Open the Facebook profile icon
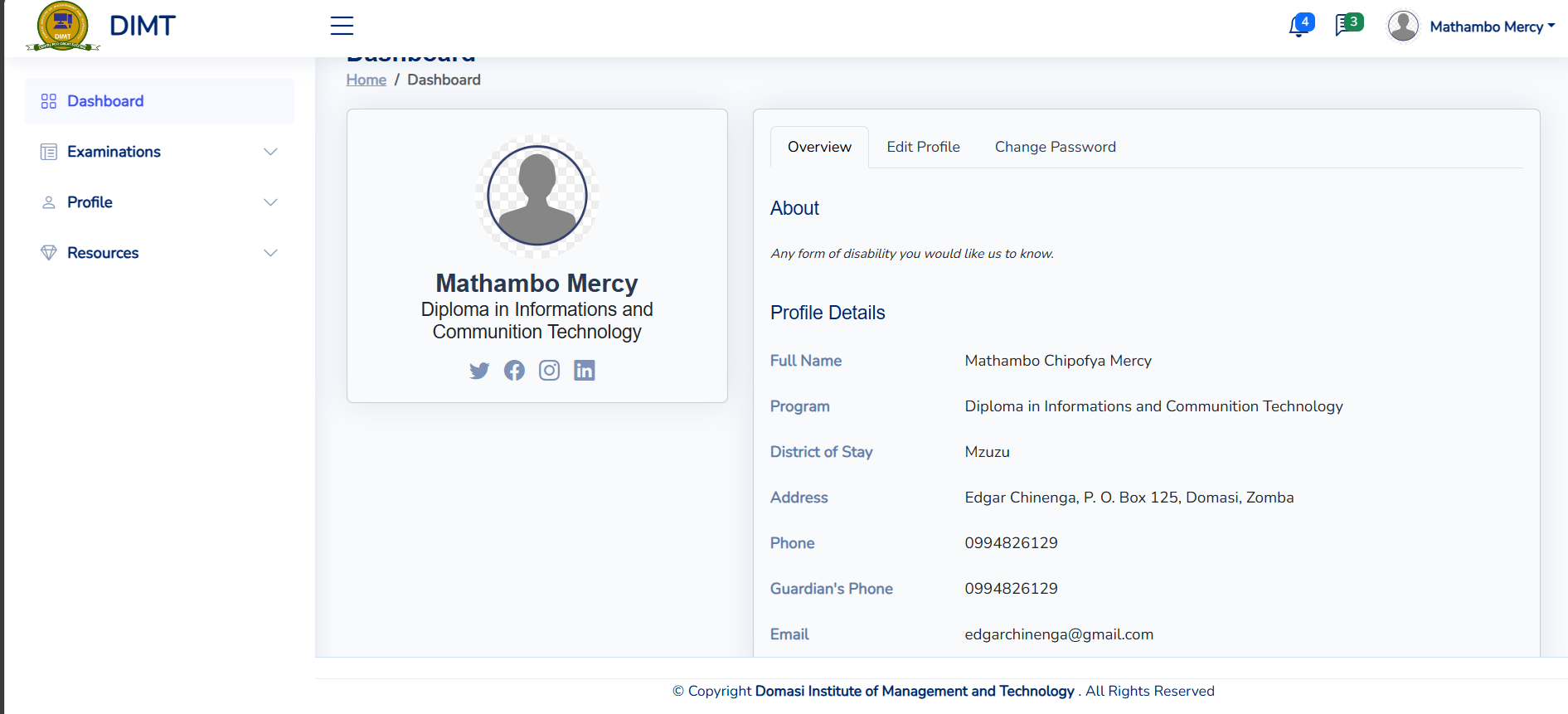Screen dimensions: 1568x714 pos(514,371)
